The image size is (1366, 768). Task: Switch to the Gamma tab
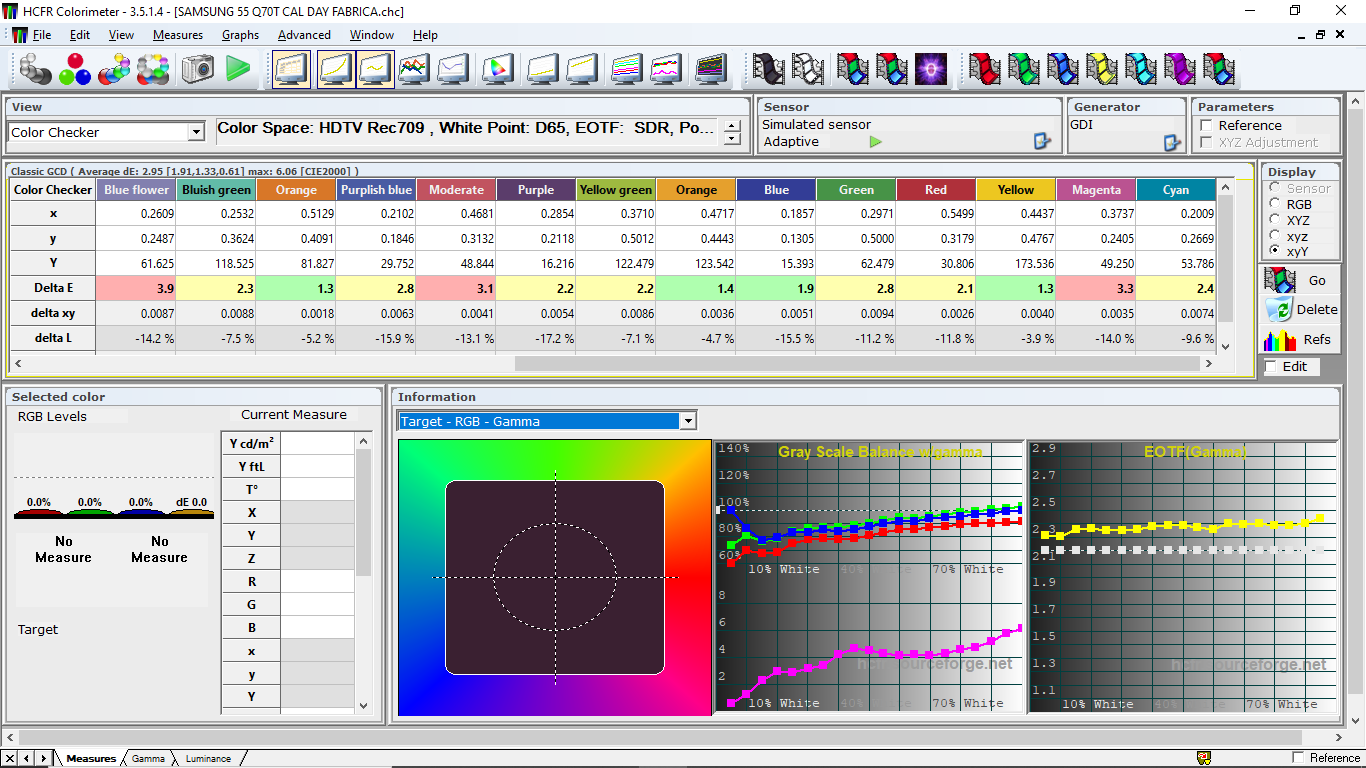(148, 759)
